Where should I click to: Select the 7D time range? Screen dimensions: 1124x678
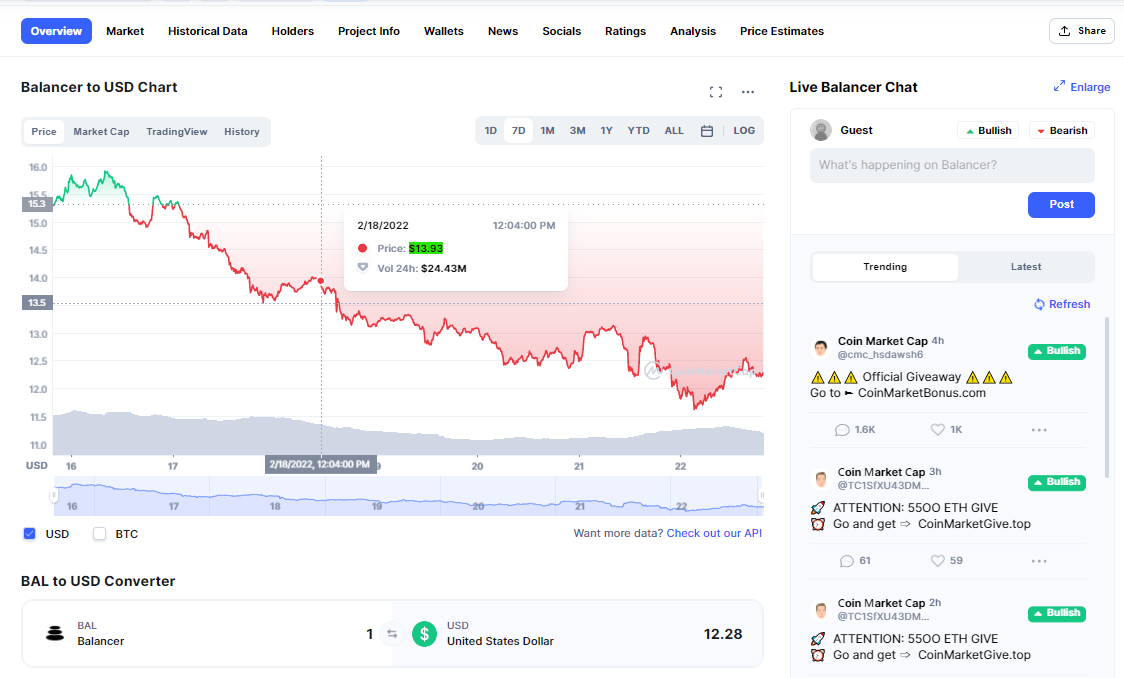click(x=518, y=130)
